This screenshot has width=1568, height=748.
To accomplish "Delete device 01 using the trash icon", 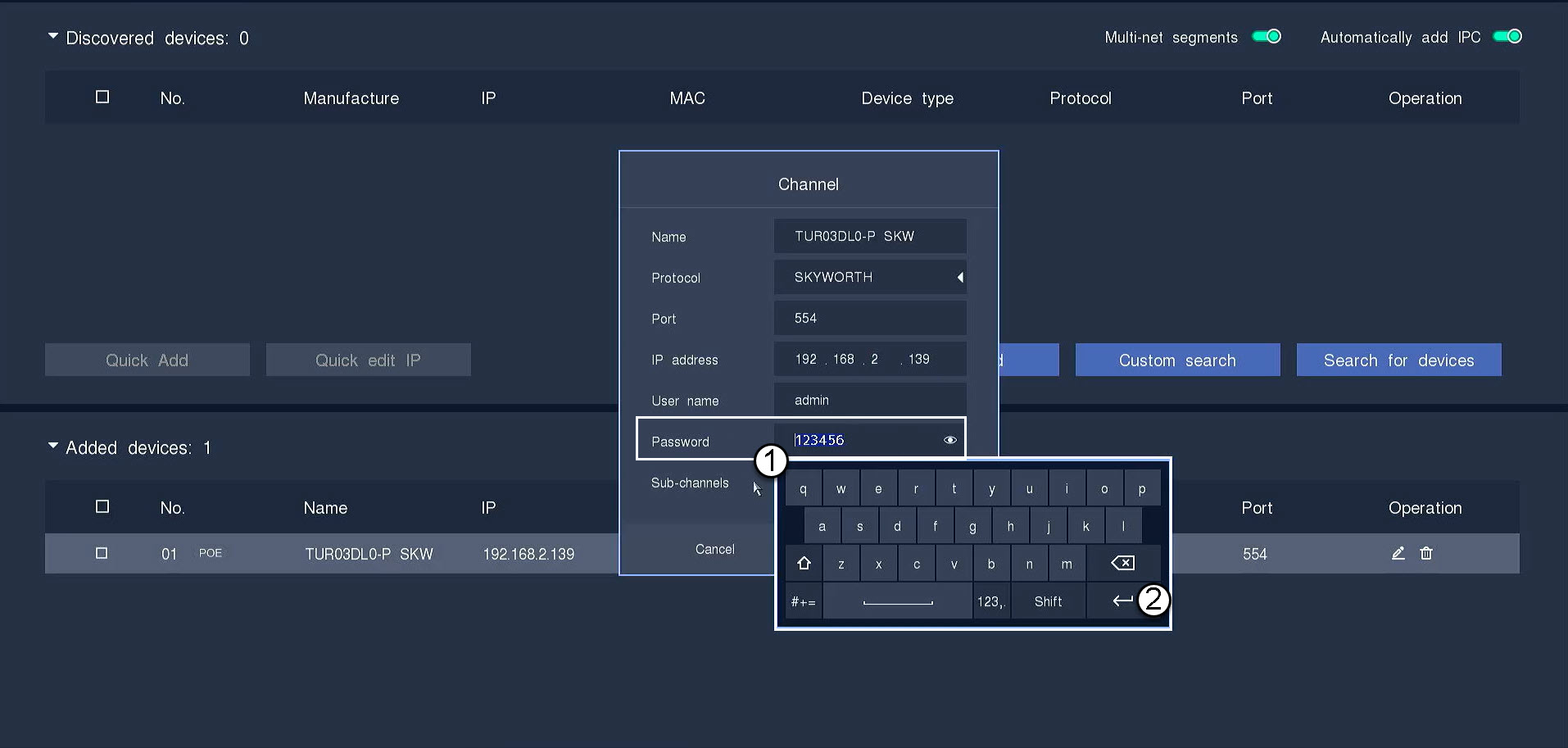I will click(1426, 553).
